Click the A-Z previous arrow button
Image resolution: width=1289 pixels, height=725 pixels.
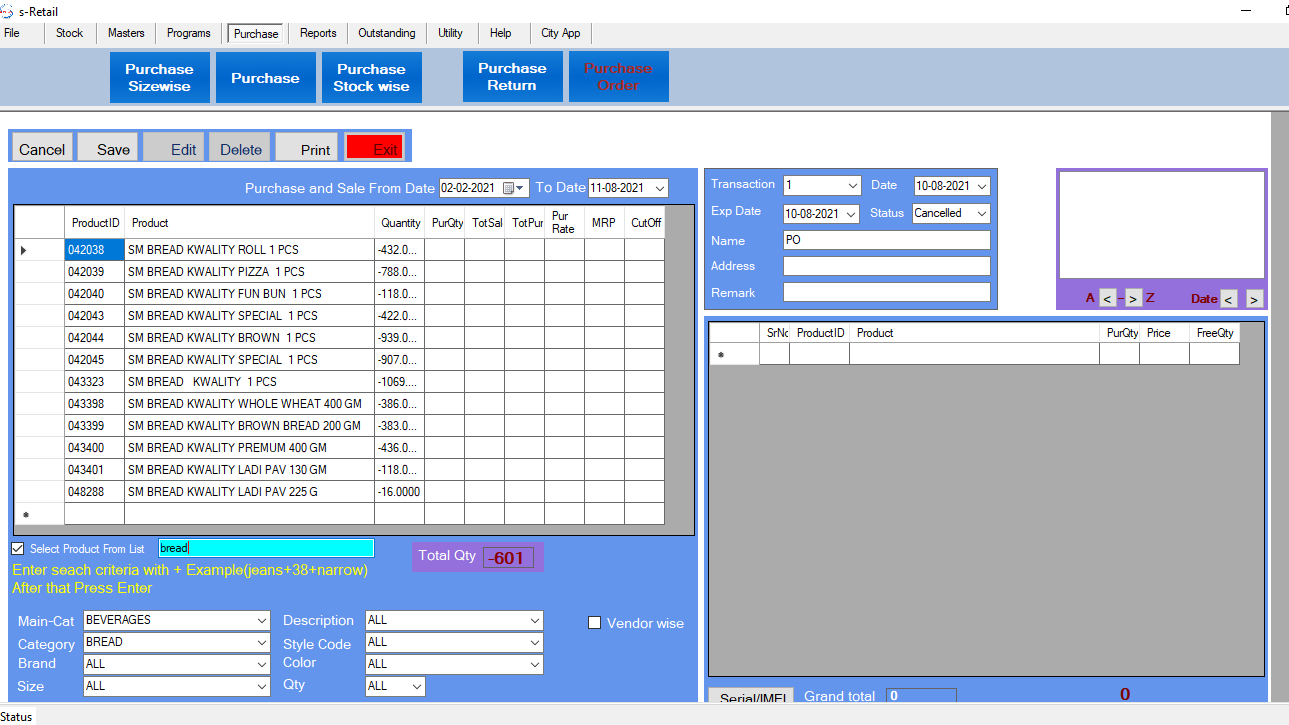pos(1107,298)
